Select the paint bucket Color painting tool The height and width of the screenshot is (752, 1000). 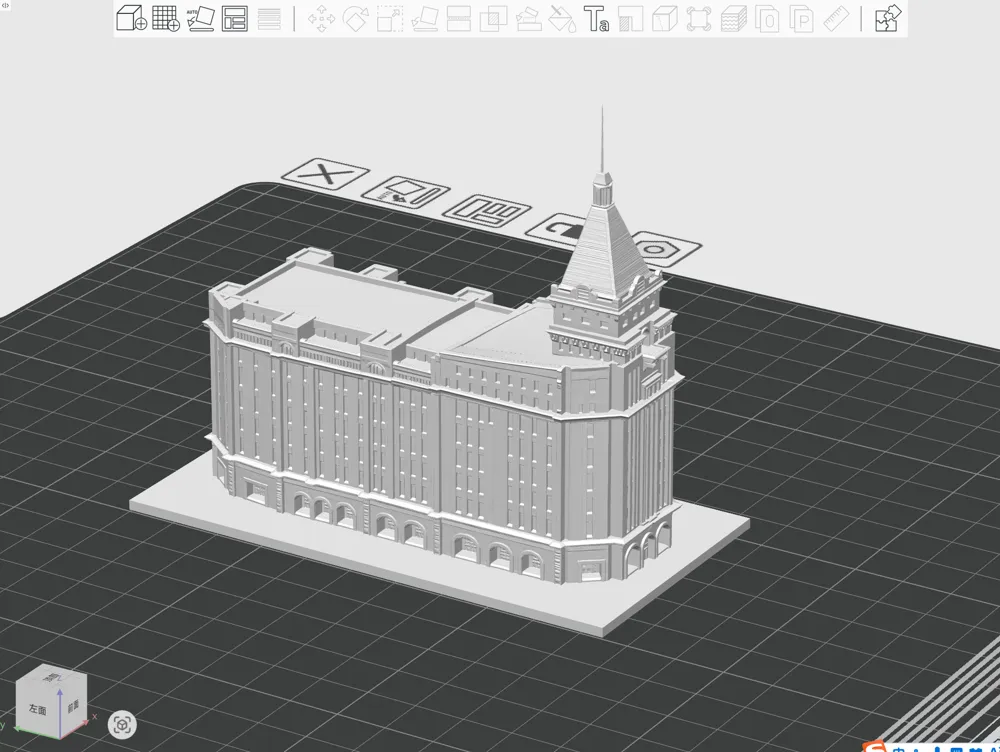coord(562,18)
